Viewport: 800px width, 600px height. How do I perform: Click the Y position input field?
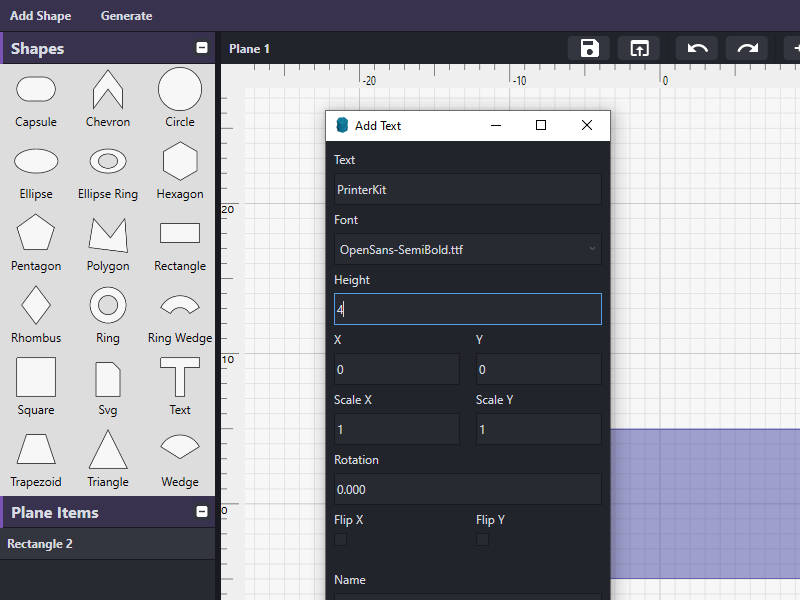[x=539, y=369]
